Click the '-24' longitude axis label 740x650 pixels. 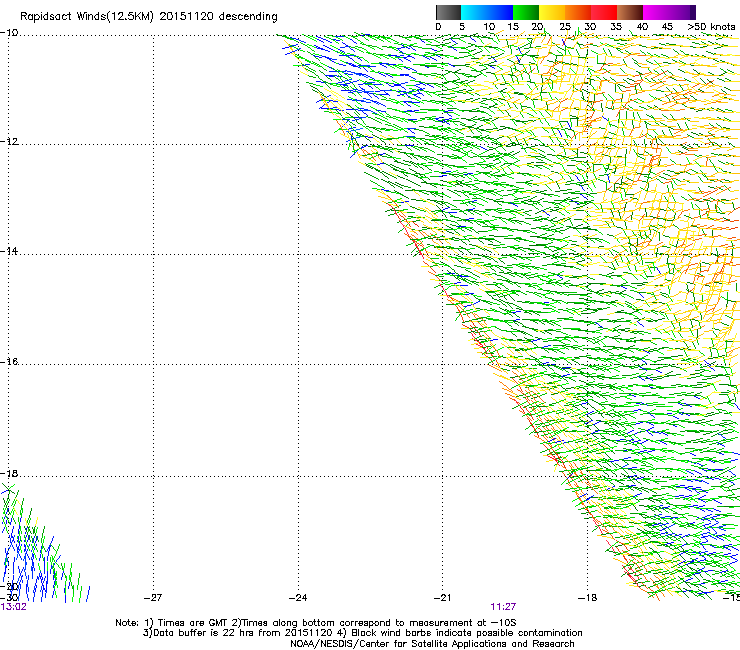[x=298, y=598]
